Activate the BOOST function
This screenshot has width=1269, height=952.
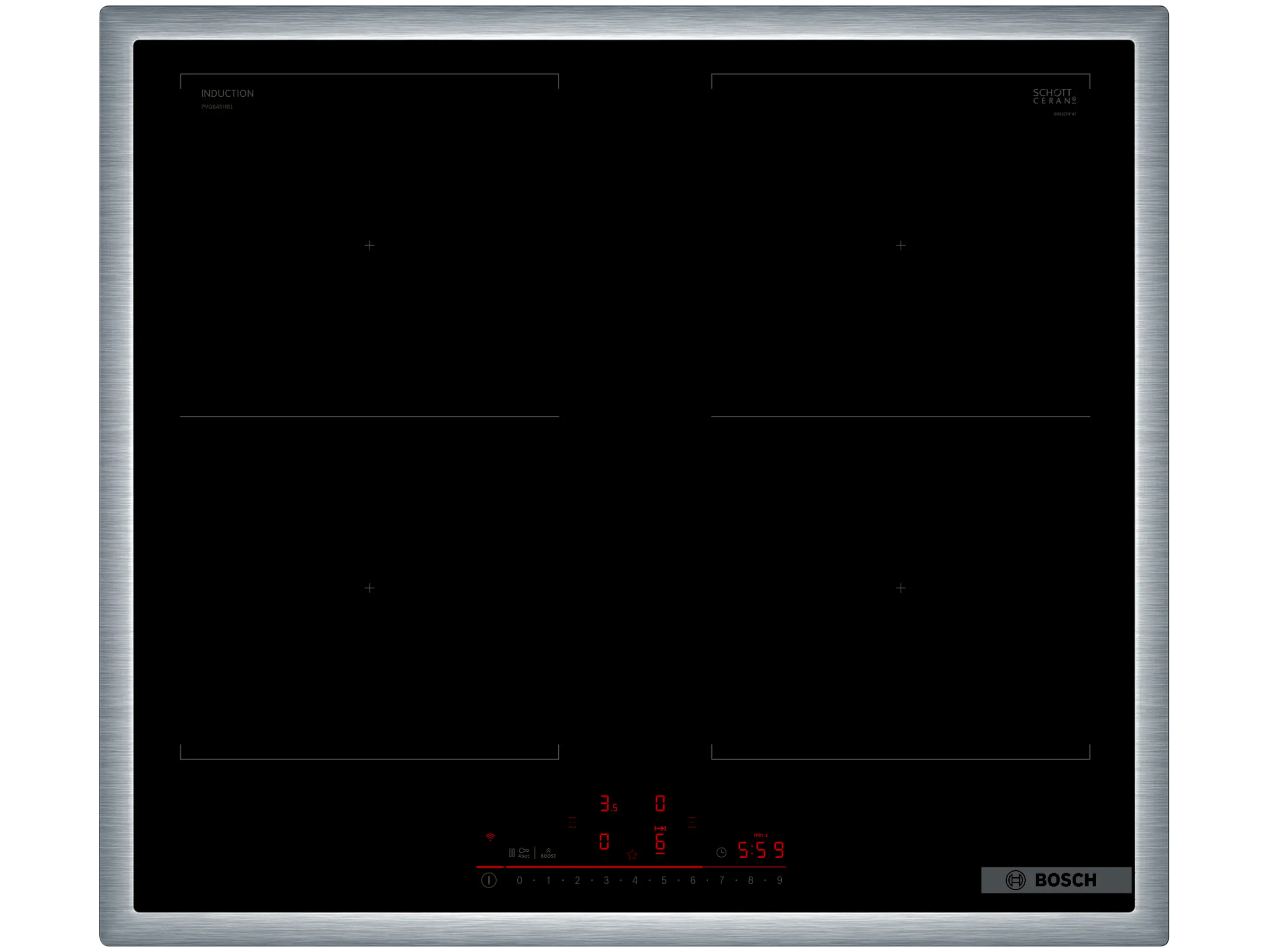(x=548, y=853)
